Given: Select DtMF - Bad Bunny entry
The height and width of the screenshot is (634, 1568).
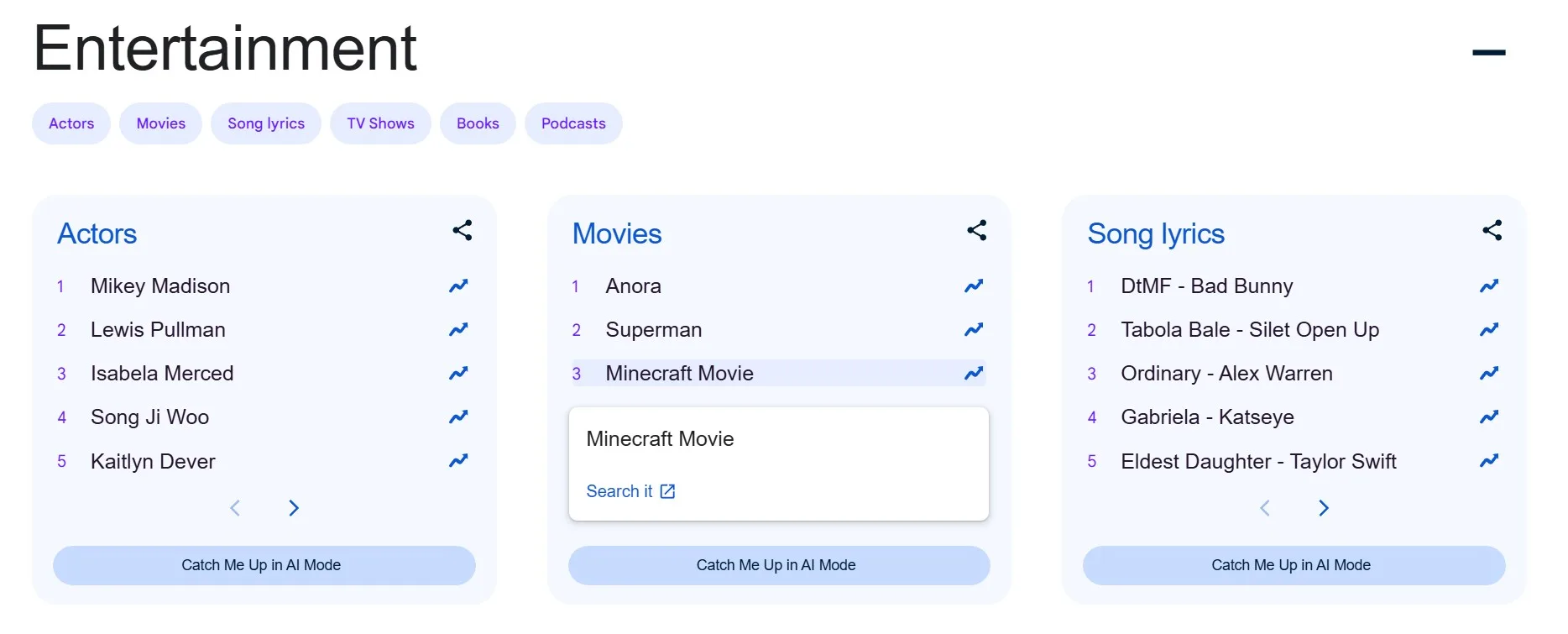Looking at the screenshot, I should (x=1206, y=286).
